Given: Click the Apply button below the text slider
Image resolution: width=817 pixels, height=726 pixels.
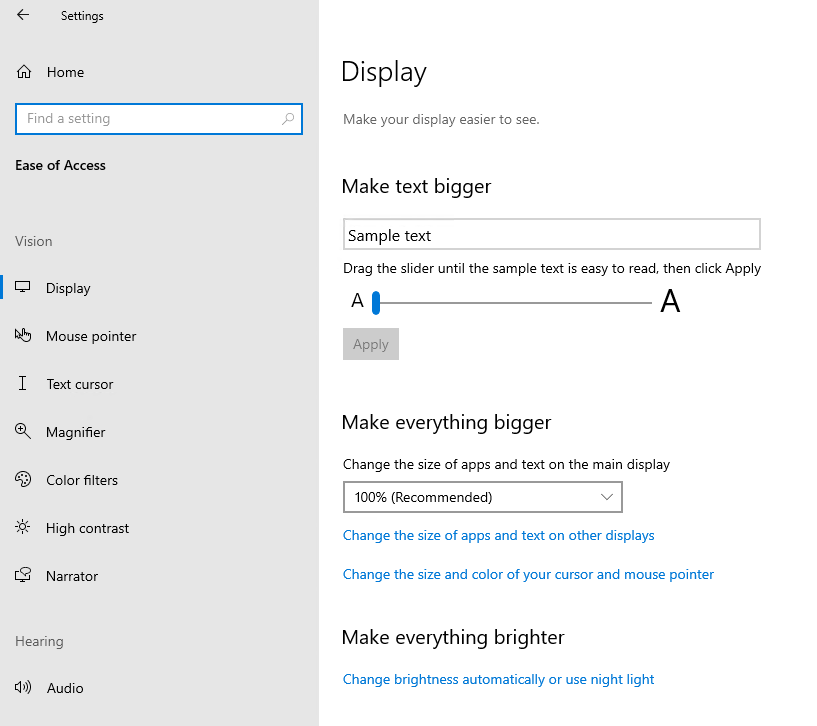Looking at the screenshot, I should (370, 344).
